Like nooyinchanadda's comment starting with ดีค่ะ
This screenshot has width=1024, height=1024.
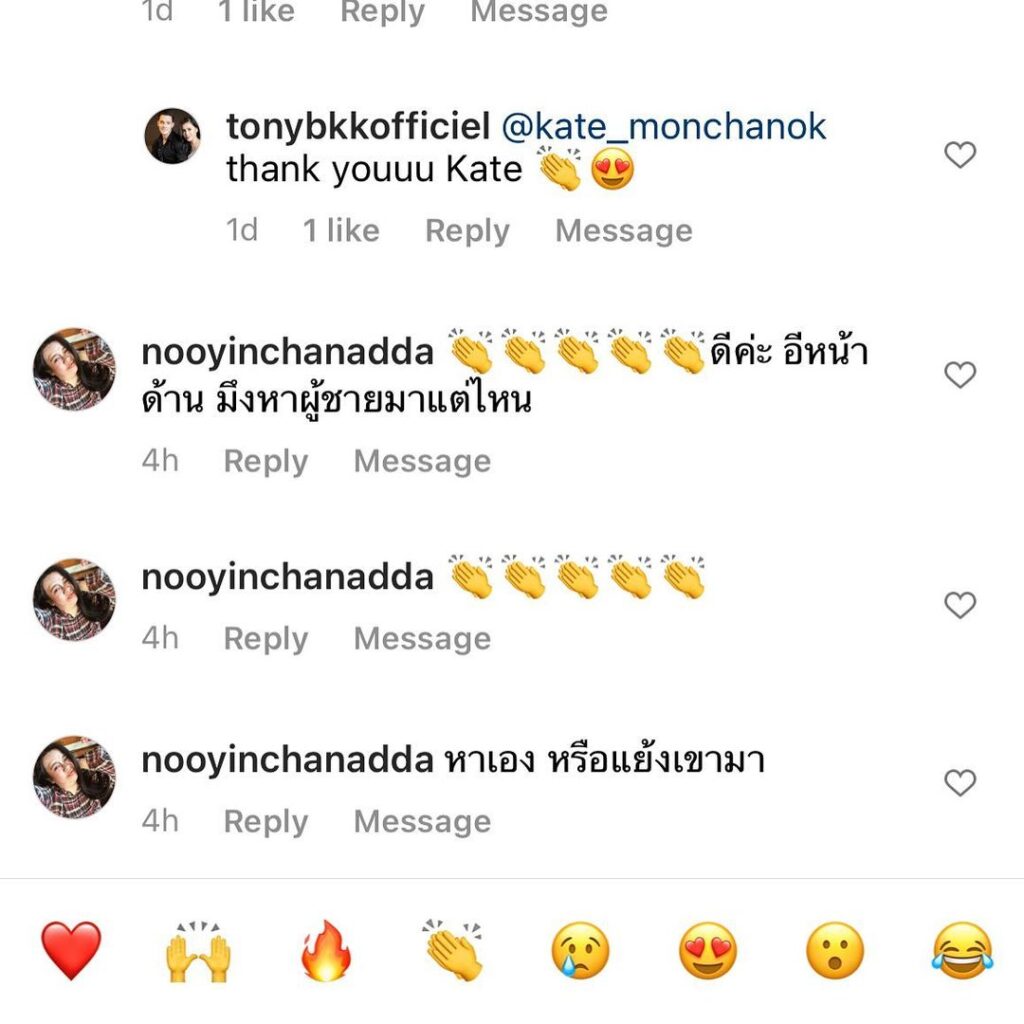pyautogui.click(x=960, y=375)
